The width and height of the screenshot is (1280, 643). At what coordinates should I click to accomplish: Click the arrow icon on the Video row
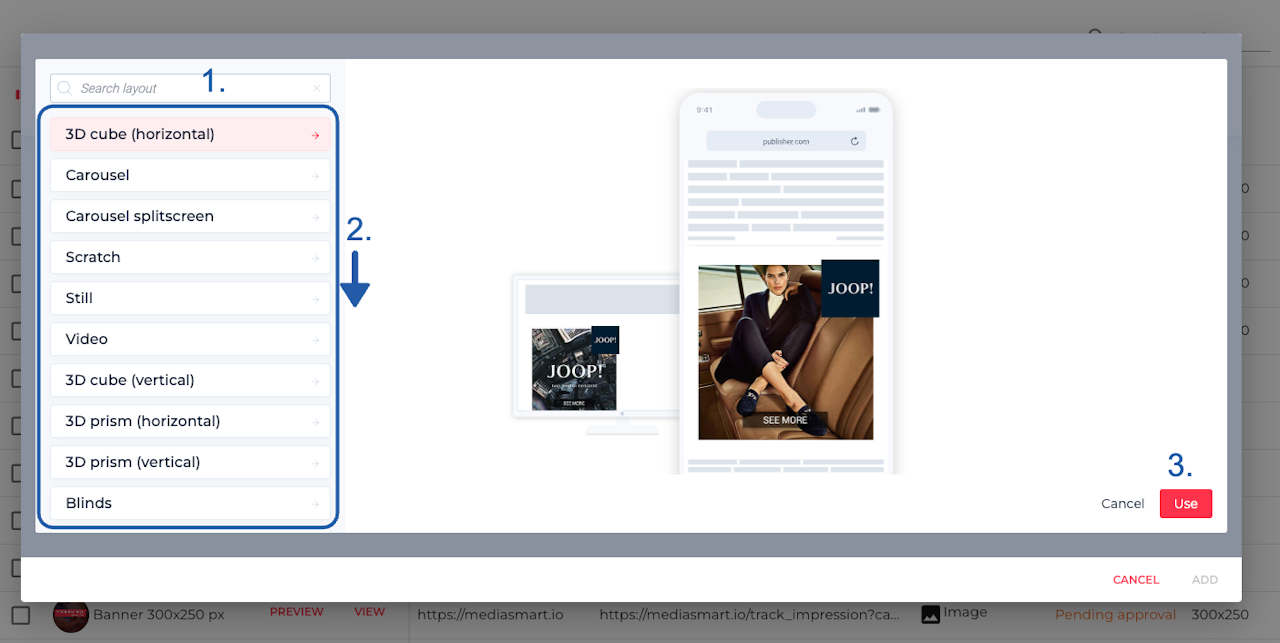click(315, 340)
